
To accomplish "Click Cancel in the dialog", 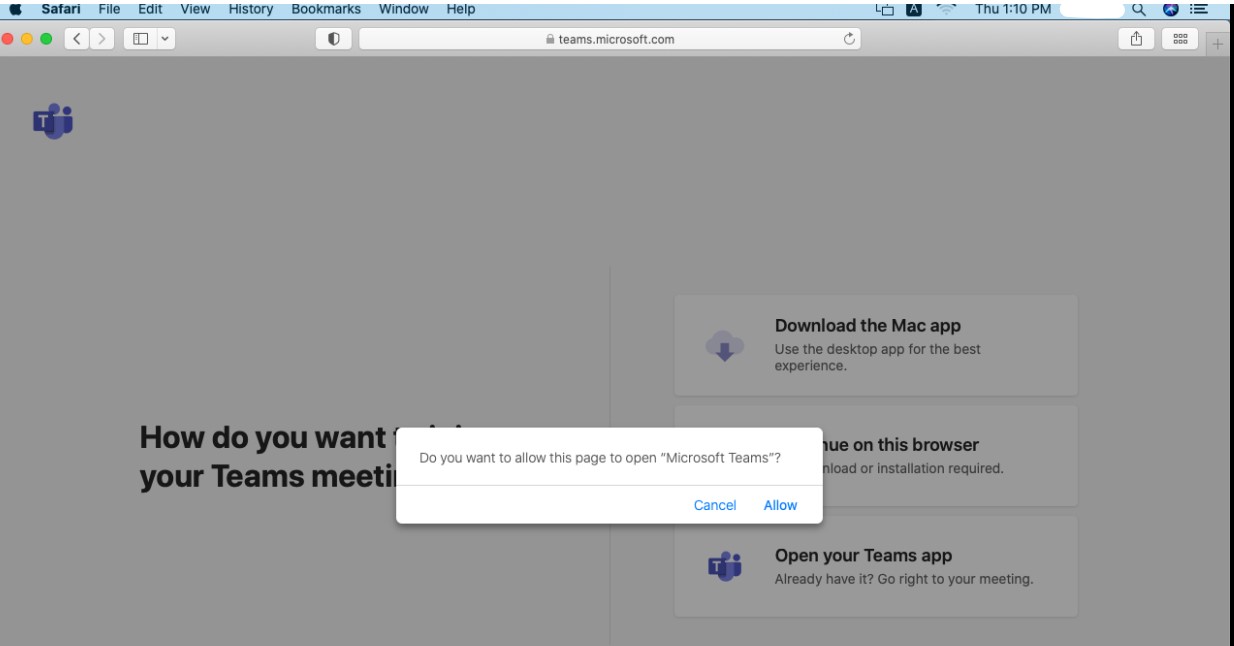I will coord(715,505).
